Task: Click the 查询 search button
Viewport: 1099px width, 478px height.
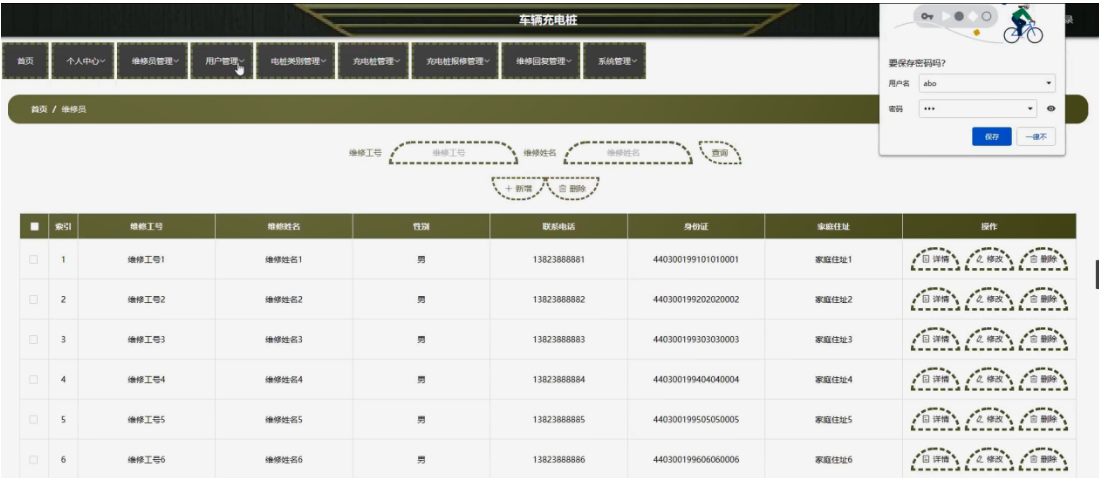Action: coord(720,152)
